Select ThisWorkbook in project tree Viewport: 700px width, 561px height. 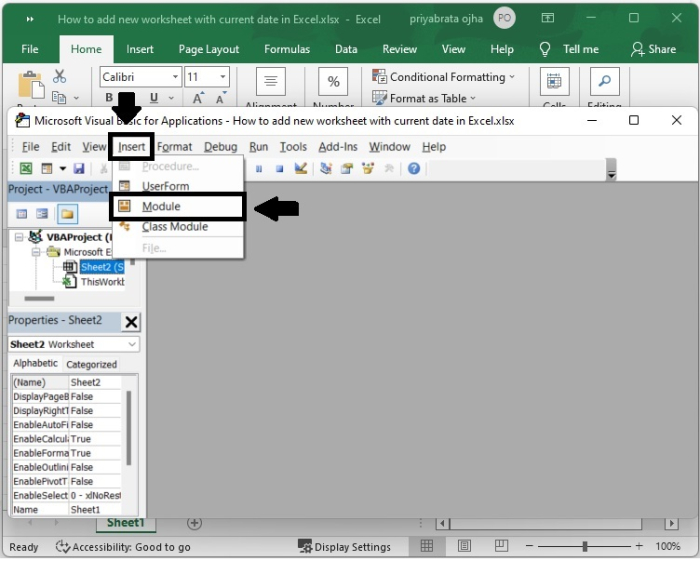102,282
